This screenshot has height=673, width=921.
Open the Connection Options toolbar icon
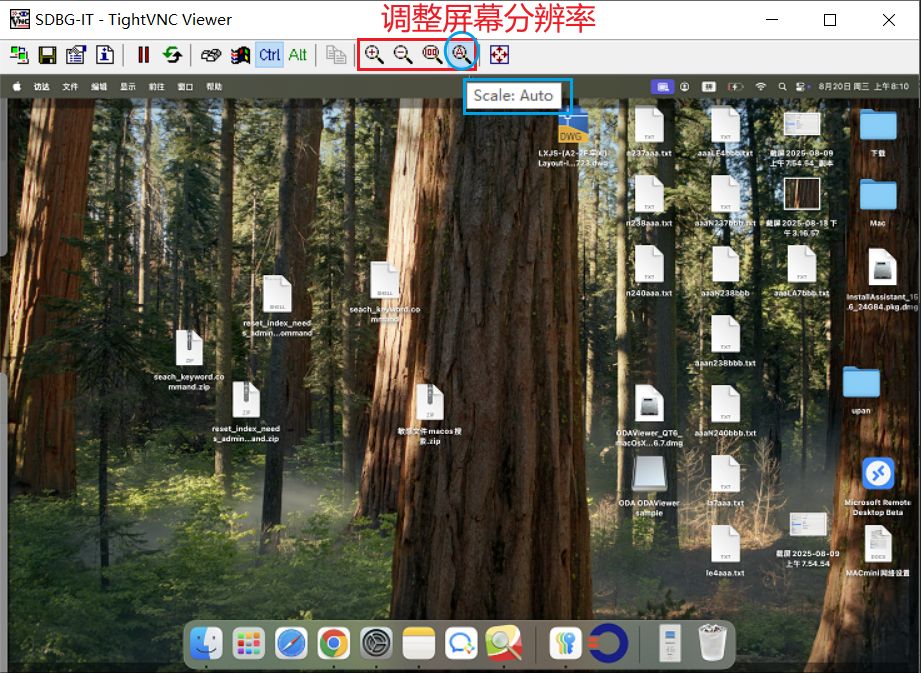coord(76,55)
